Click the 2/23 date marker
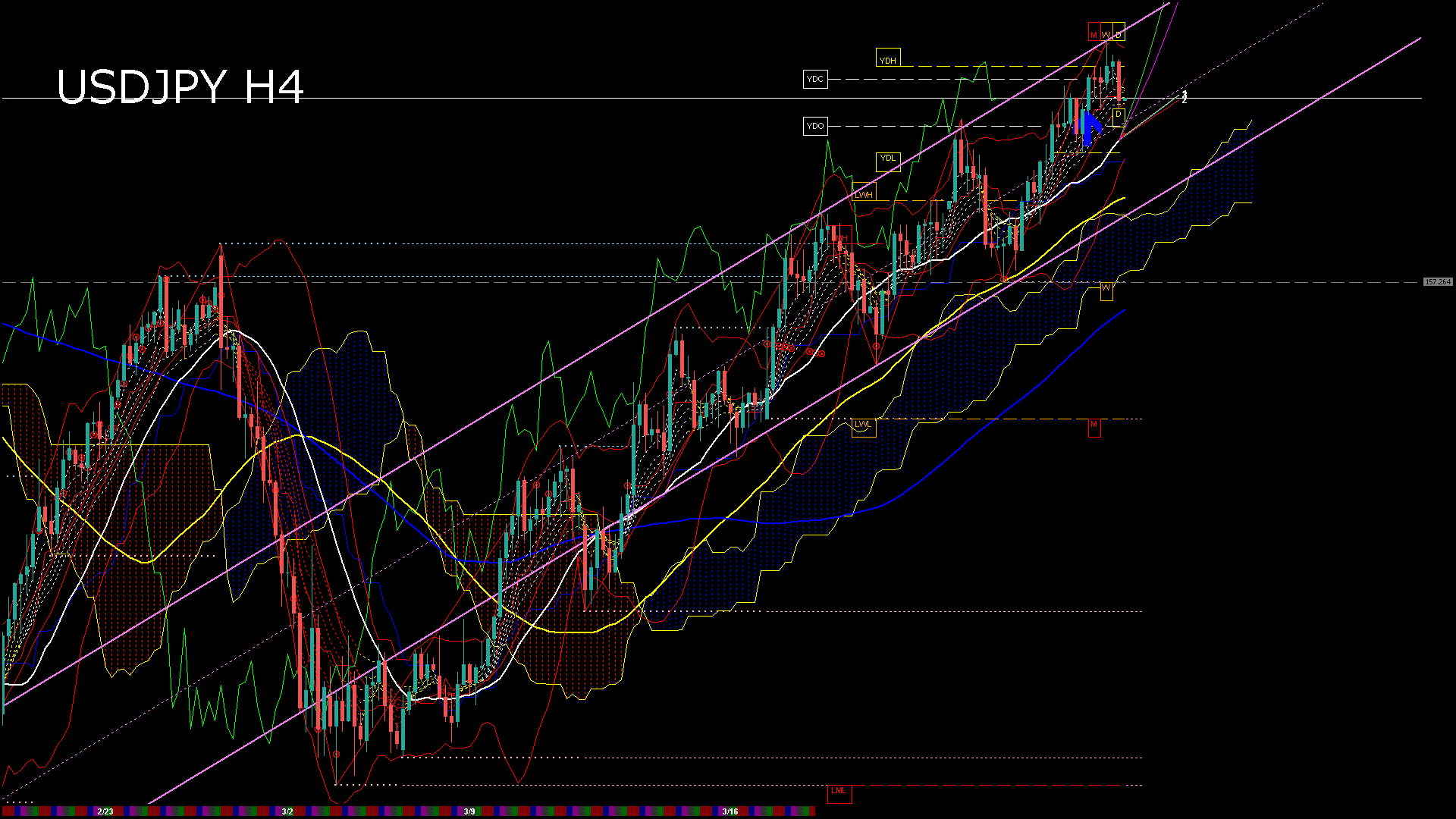Image resolution: width=1456 pixels, height=819 pixels. (x=105, y=811)
